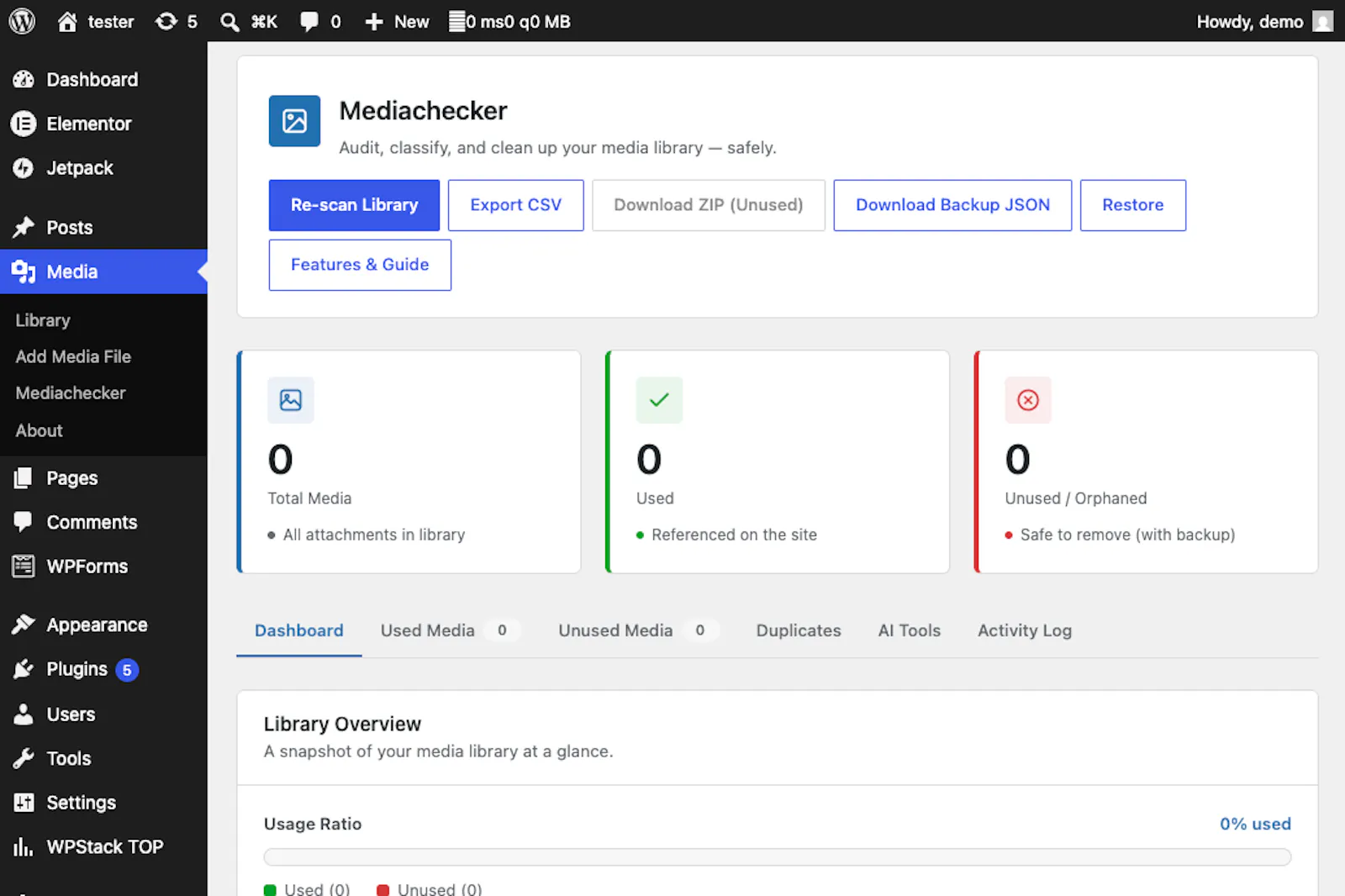
Task: Click Safe to remove (with backup) text
Action: pos(1127,535)
